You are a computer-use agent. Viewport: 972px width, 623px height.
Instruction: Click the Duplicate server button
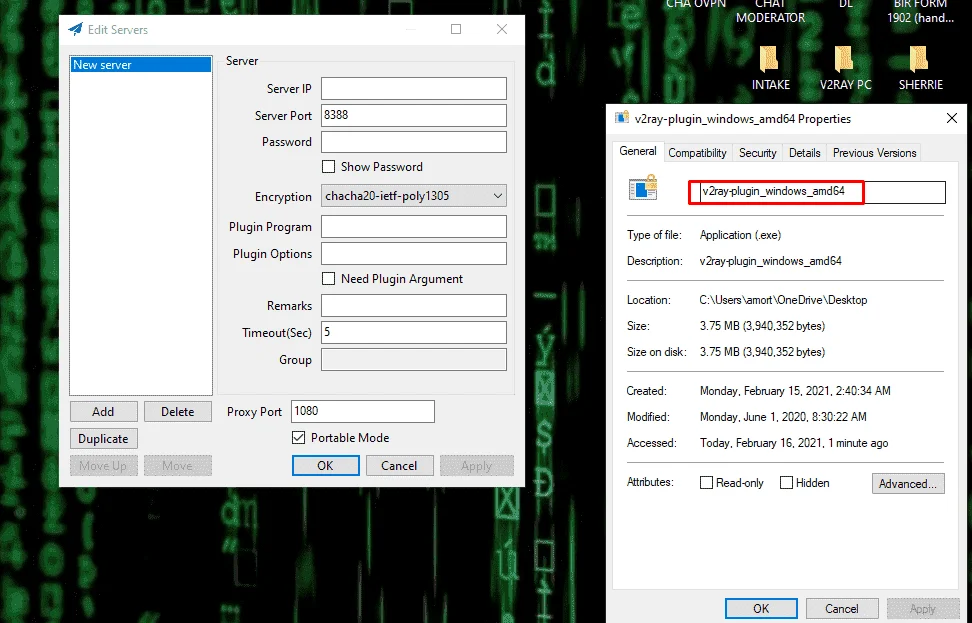tap(104, 439)
